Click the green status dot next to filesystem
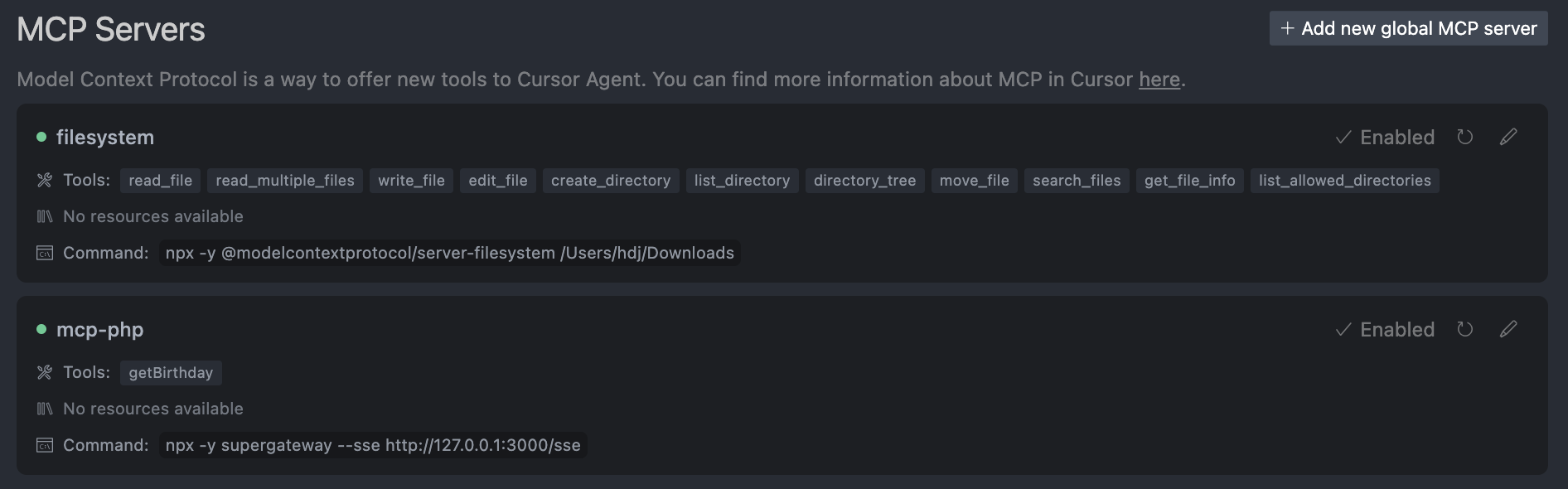The height and width of the screenshot is (489, 1568). (x=40, y=137)
